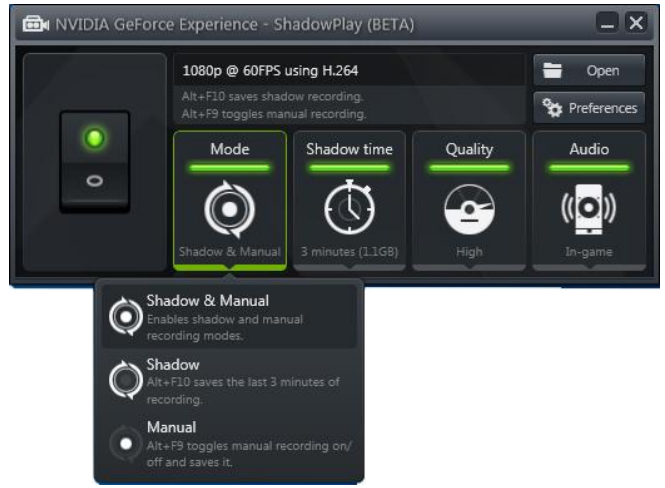
Task: Select Shadow mode option in menu
Action: [229, 381]
